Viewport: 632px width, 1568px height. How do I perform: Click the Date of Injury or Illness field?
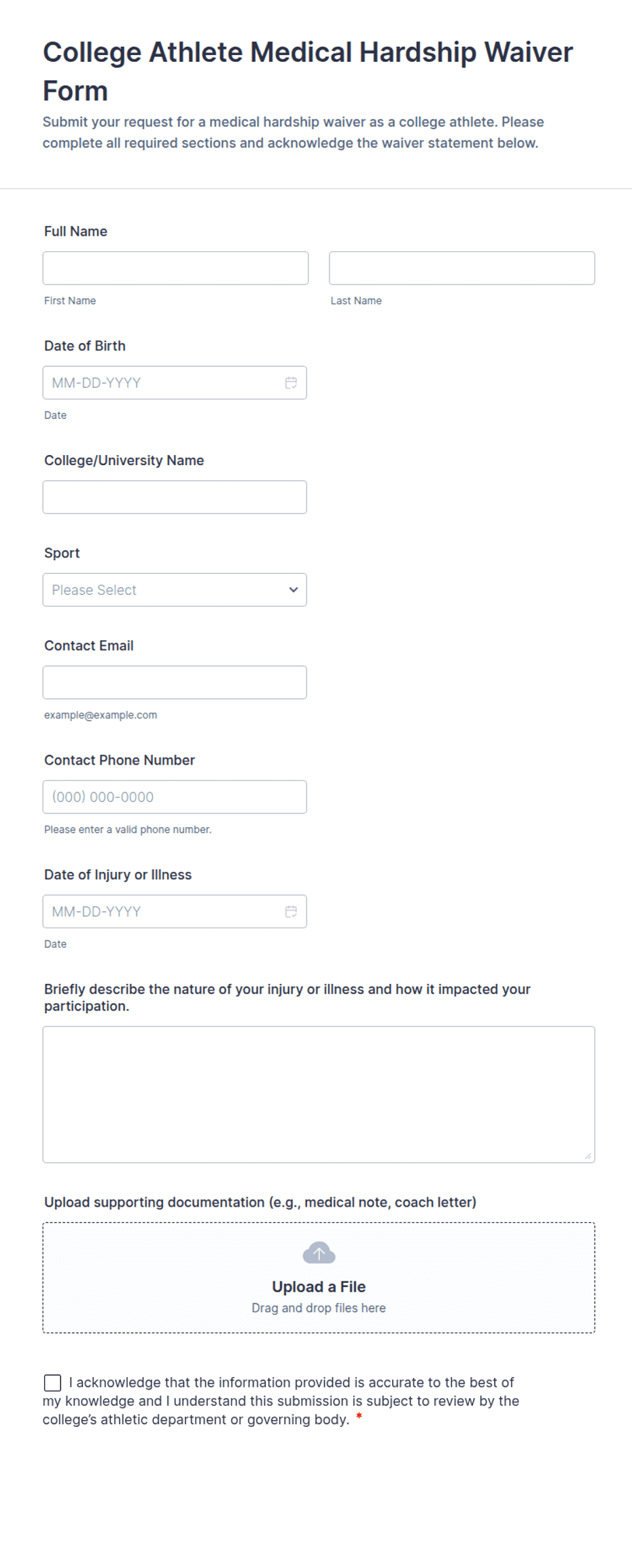[175, 912]
